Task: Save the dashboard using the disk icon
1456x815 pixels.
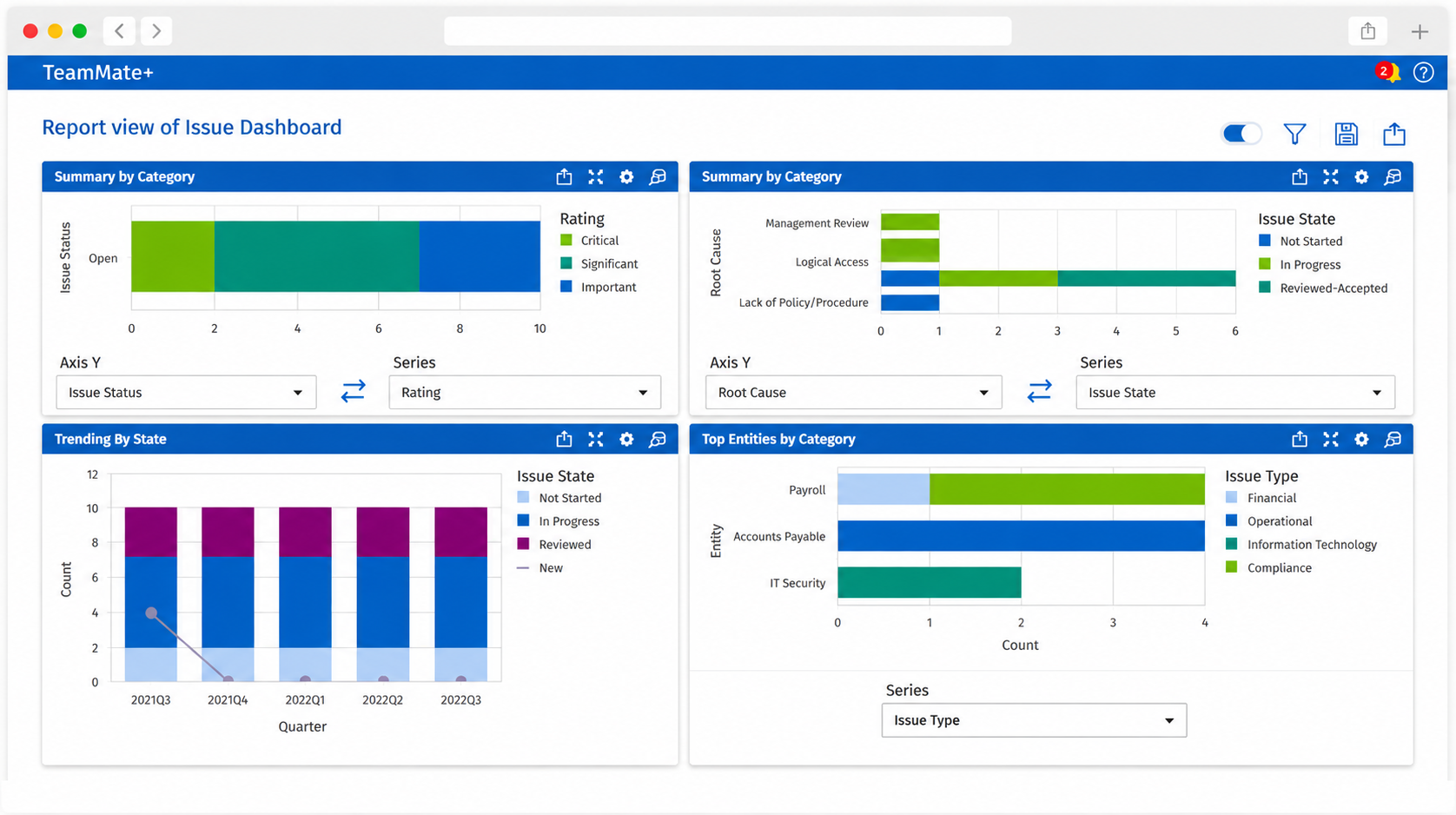Action: (1346, 134)
